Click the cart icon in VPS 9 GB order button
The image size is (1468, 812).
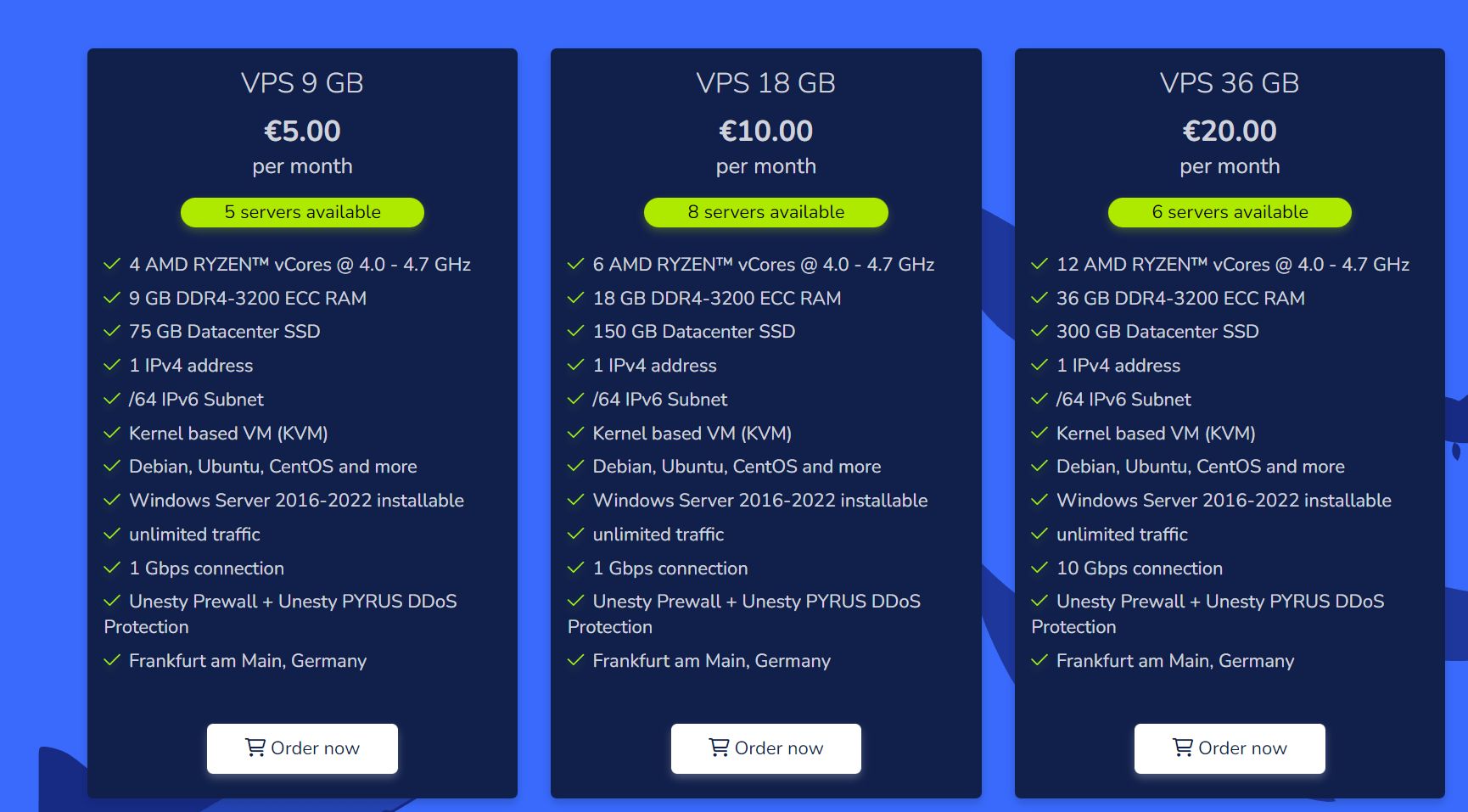tap(255, 748)
